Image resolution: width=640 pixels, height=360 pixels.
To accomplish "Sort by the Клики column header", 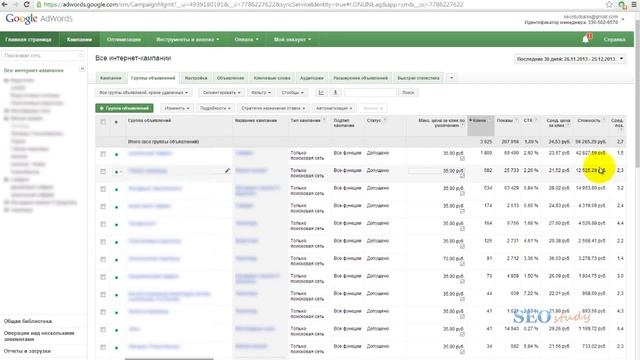I will point(480,125).
